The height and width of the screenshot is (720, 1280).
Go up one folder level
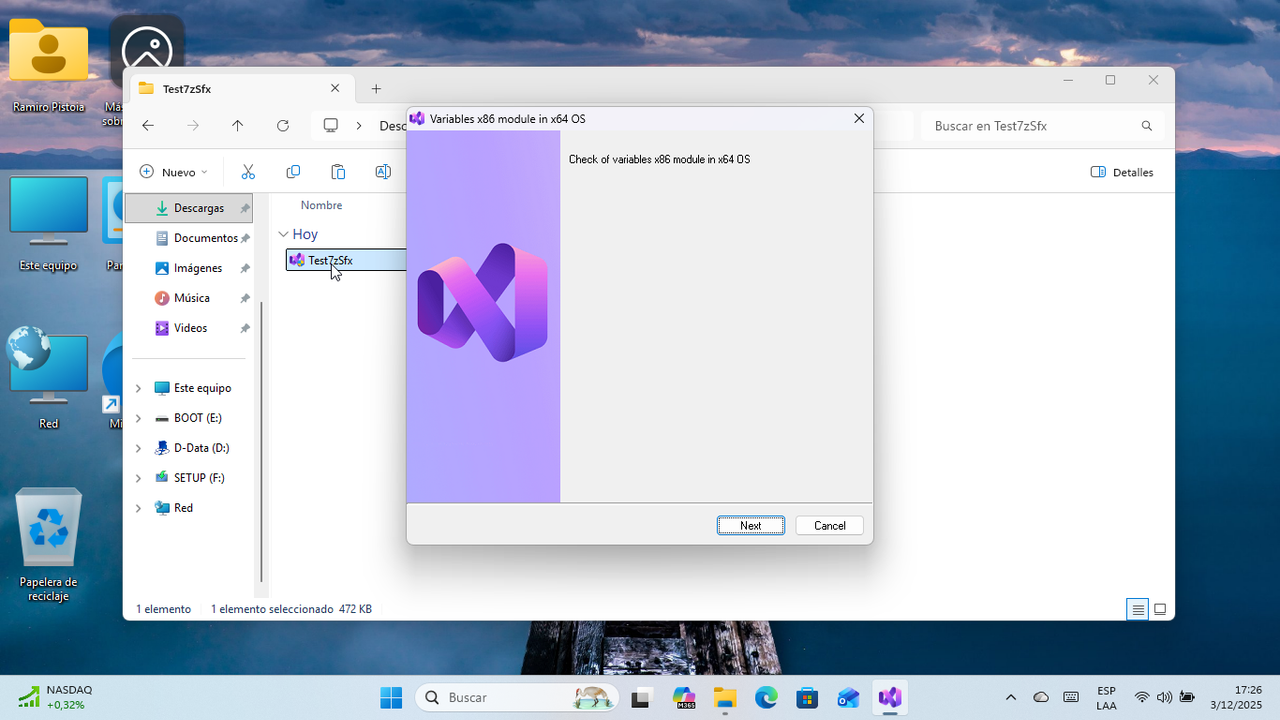(x=237, y=126)
